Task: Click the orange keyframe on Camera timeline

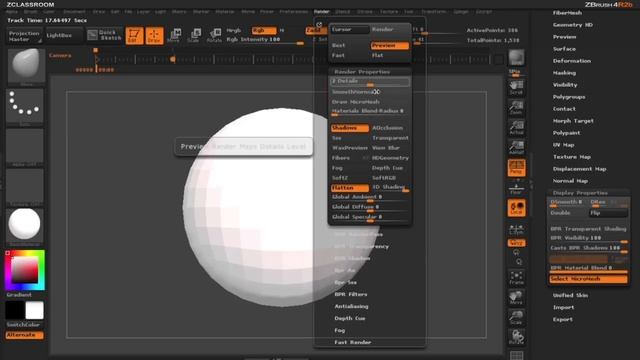Action: [x=173, y=60]
